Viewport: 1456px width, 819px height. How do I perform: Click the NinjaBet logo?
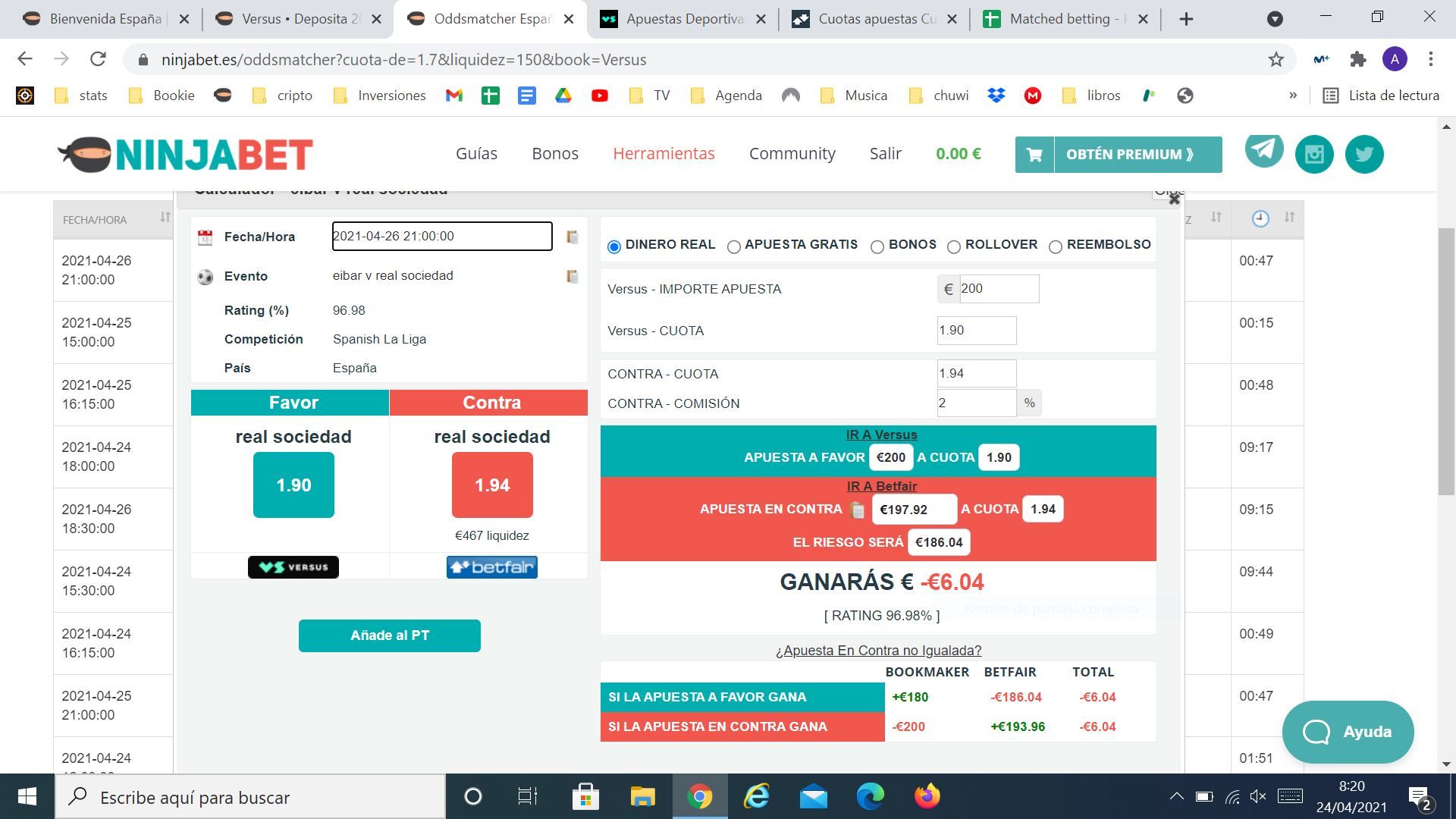coord(186,155)
